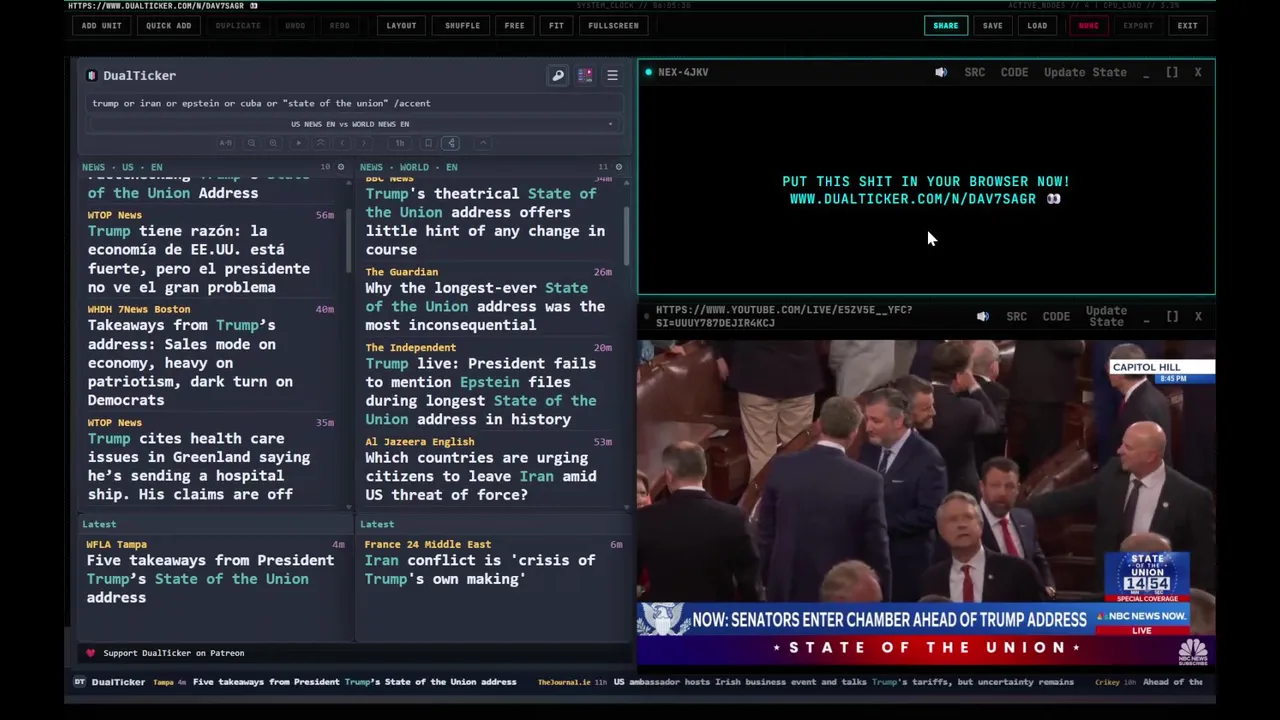Open US NEWS EN vs WORLD NEWS EN dropdown
This screenshot has height=720, width=1280.
pyautogui.click(x=354, y=124)
